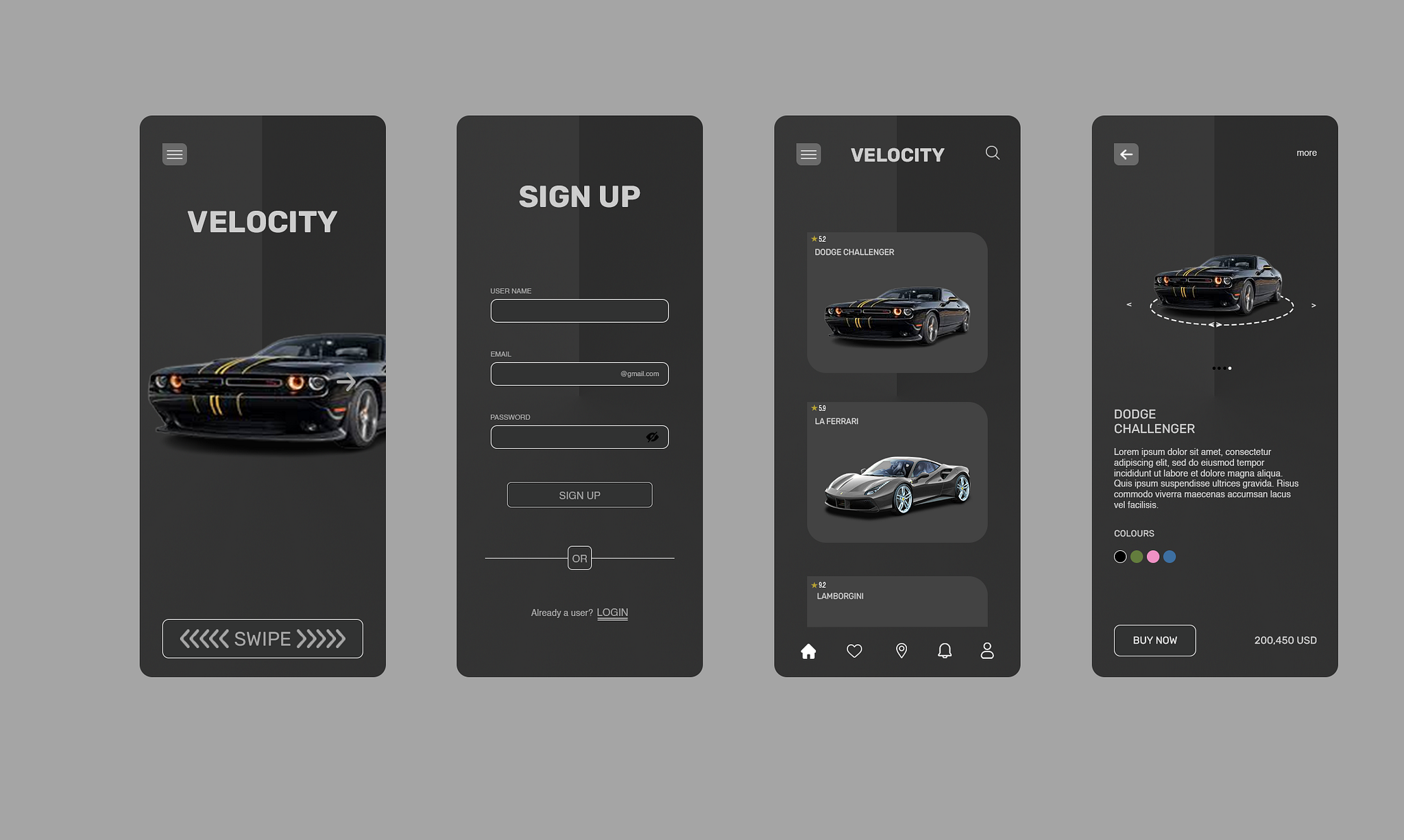Open LOGIN link on sign up screen
The image size is (1404, 840).
tap(612, 611)
